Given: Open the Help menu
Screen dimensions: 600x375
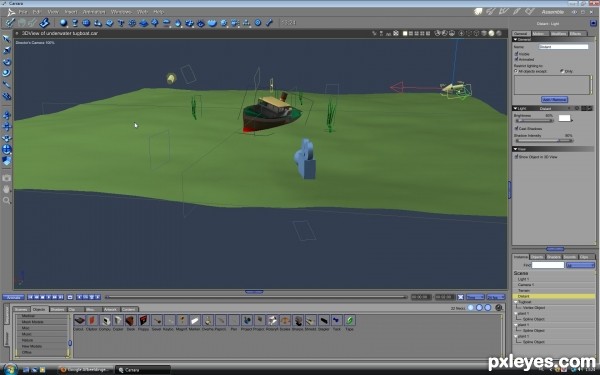Looking at the screenshot, I should (158, 12).
